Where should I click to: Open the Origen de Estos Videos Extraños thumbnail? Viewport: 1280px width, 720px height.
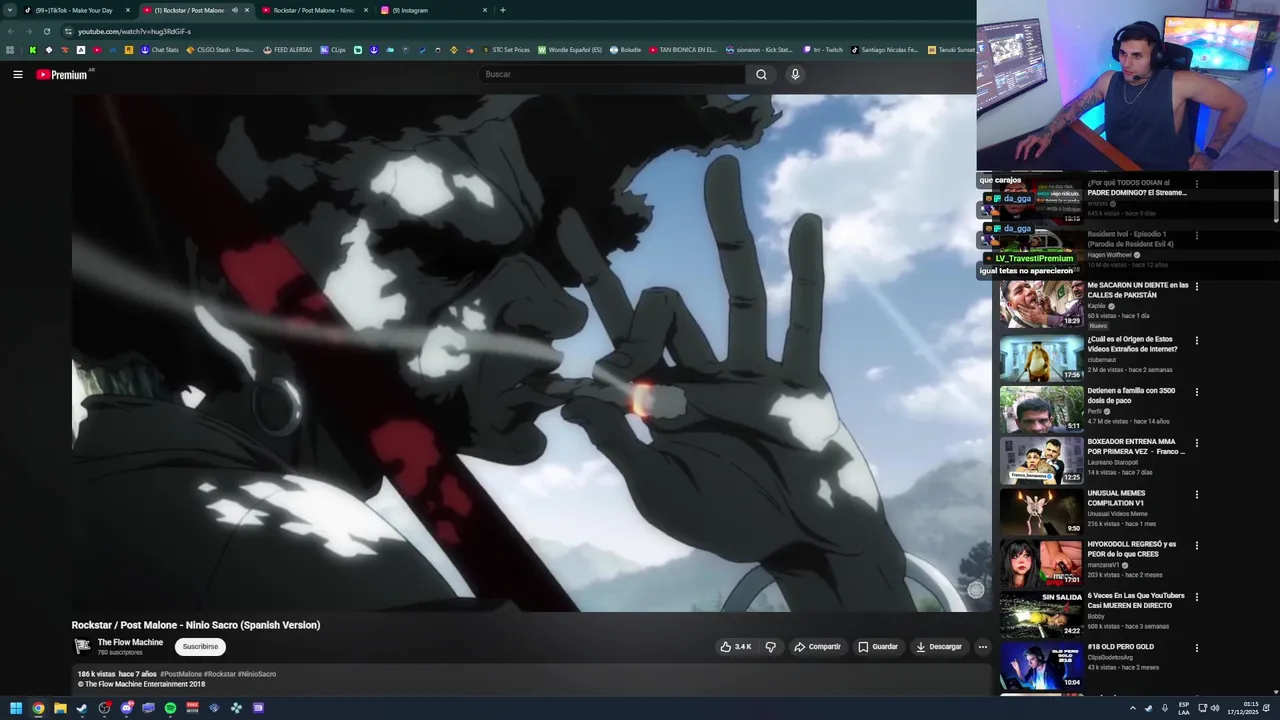point(1041,358)
